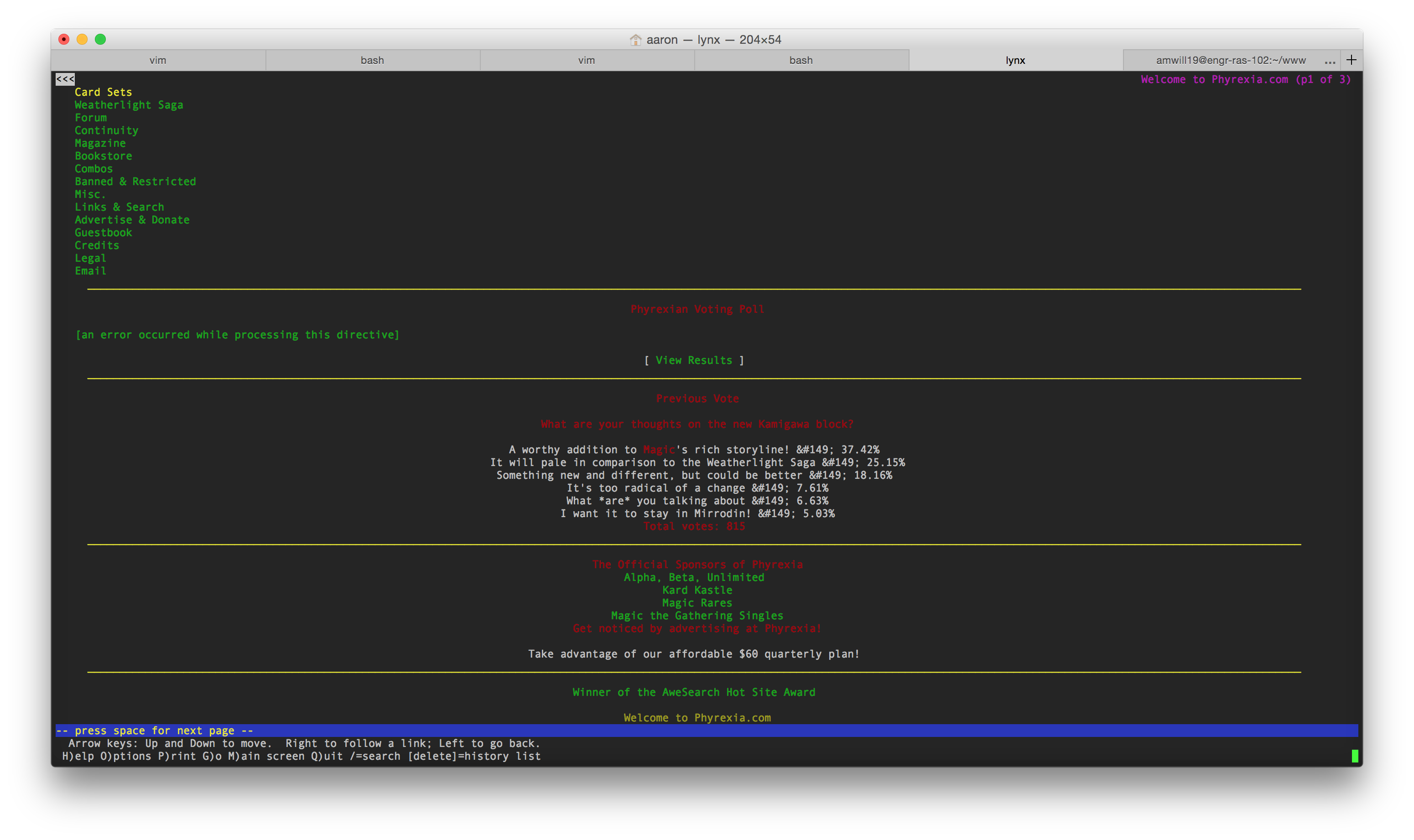Follow the Card Sets link

tap(103, 92)
